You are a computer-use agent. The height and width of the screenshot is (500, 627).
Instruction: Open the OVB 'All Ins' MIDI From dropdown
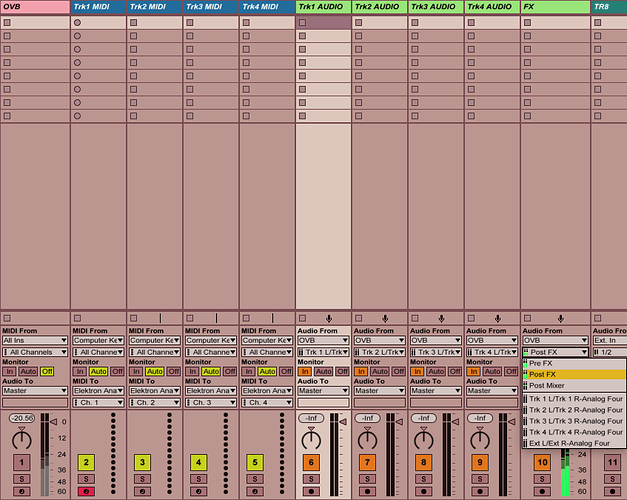(35, 341)
